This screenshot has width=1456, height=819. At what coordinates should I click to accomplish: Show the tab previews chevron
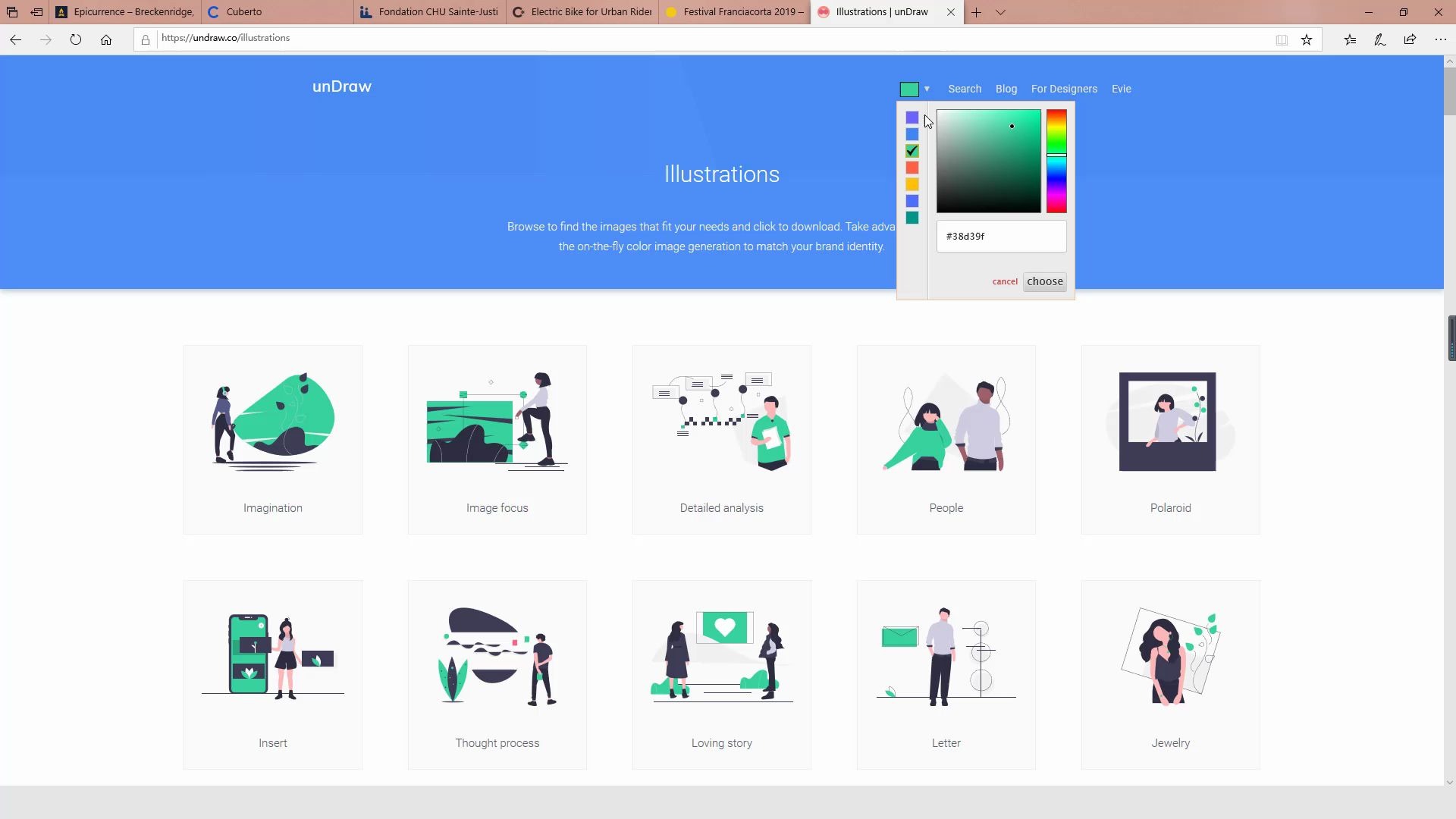click(x=1000, y=12)
